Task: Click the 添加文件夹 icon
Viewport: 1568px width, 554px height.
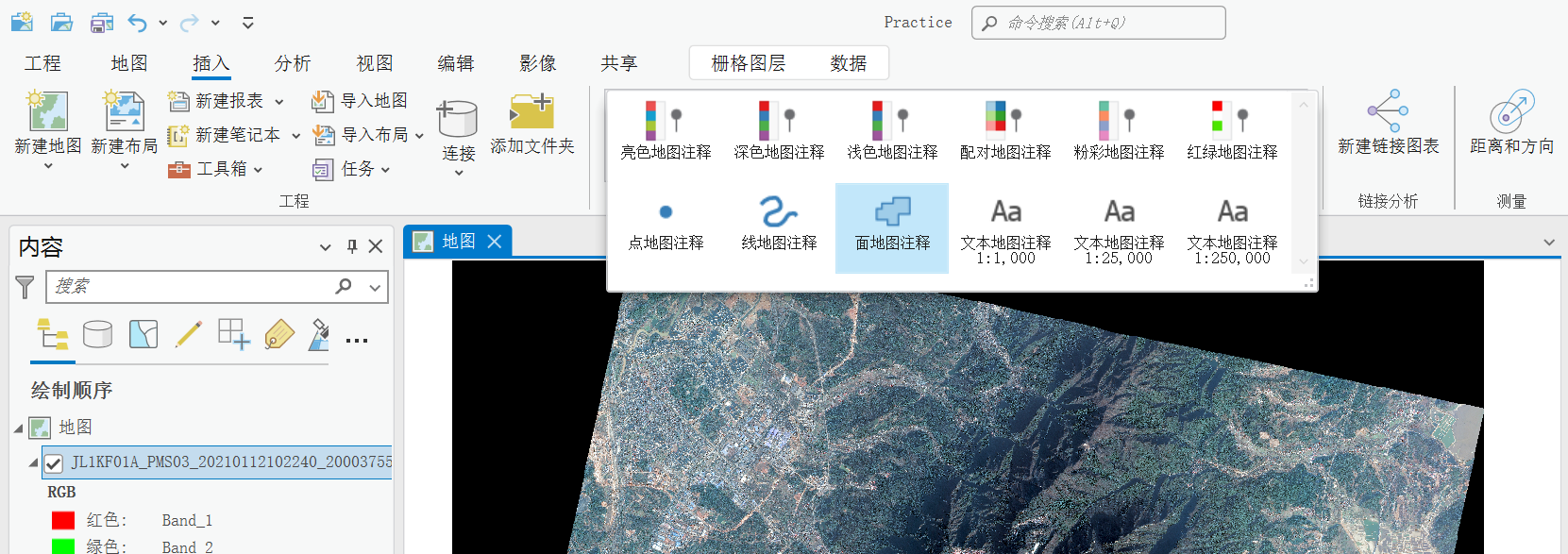Action: 531,111
